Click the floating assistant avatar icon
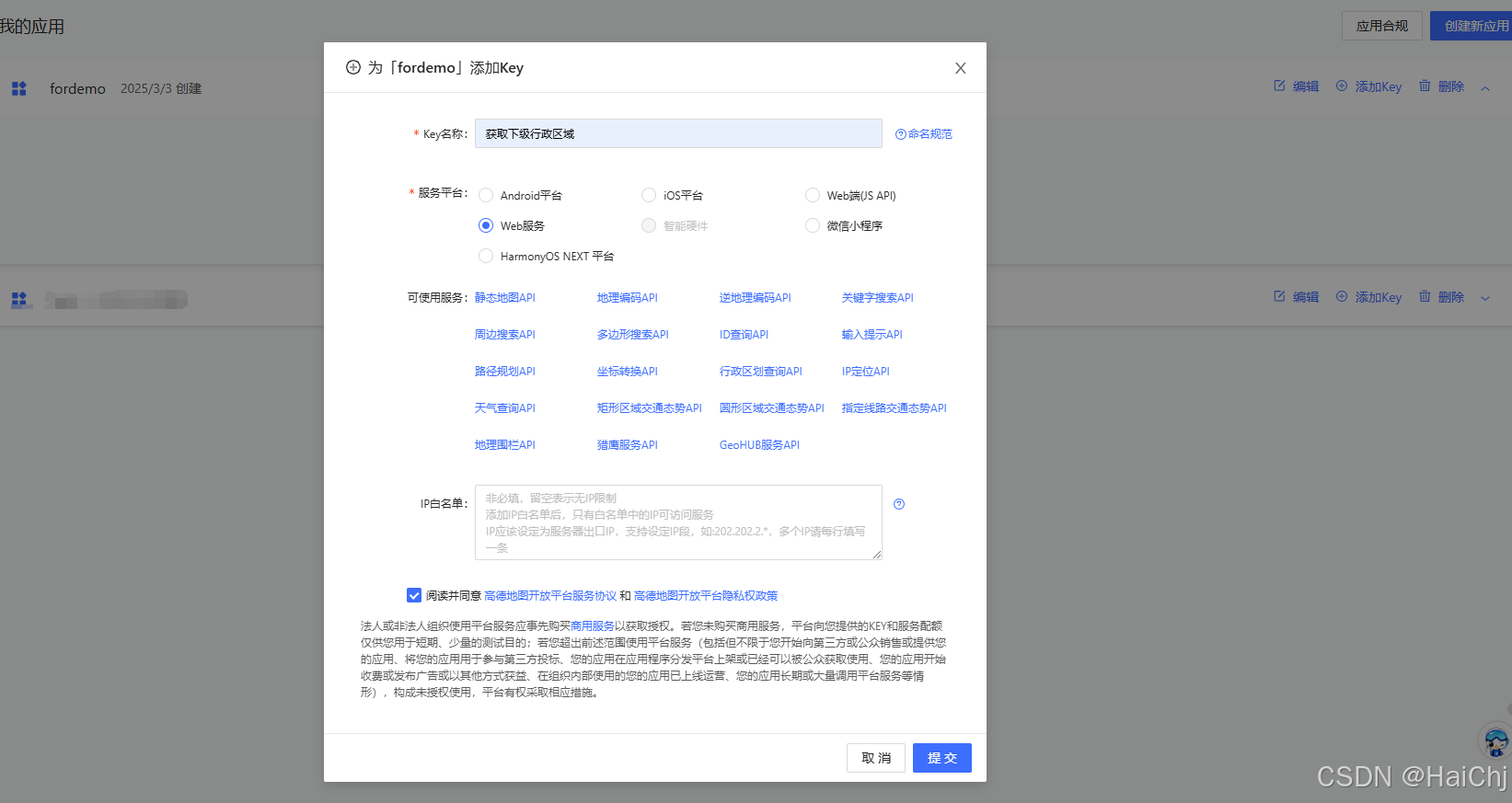 [1496, 741]
